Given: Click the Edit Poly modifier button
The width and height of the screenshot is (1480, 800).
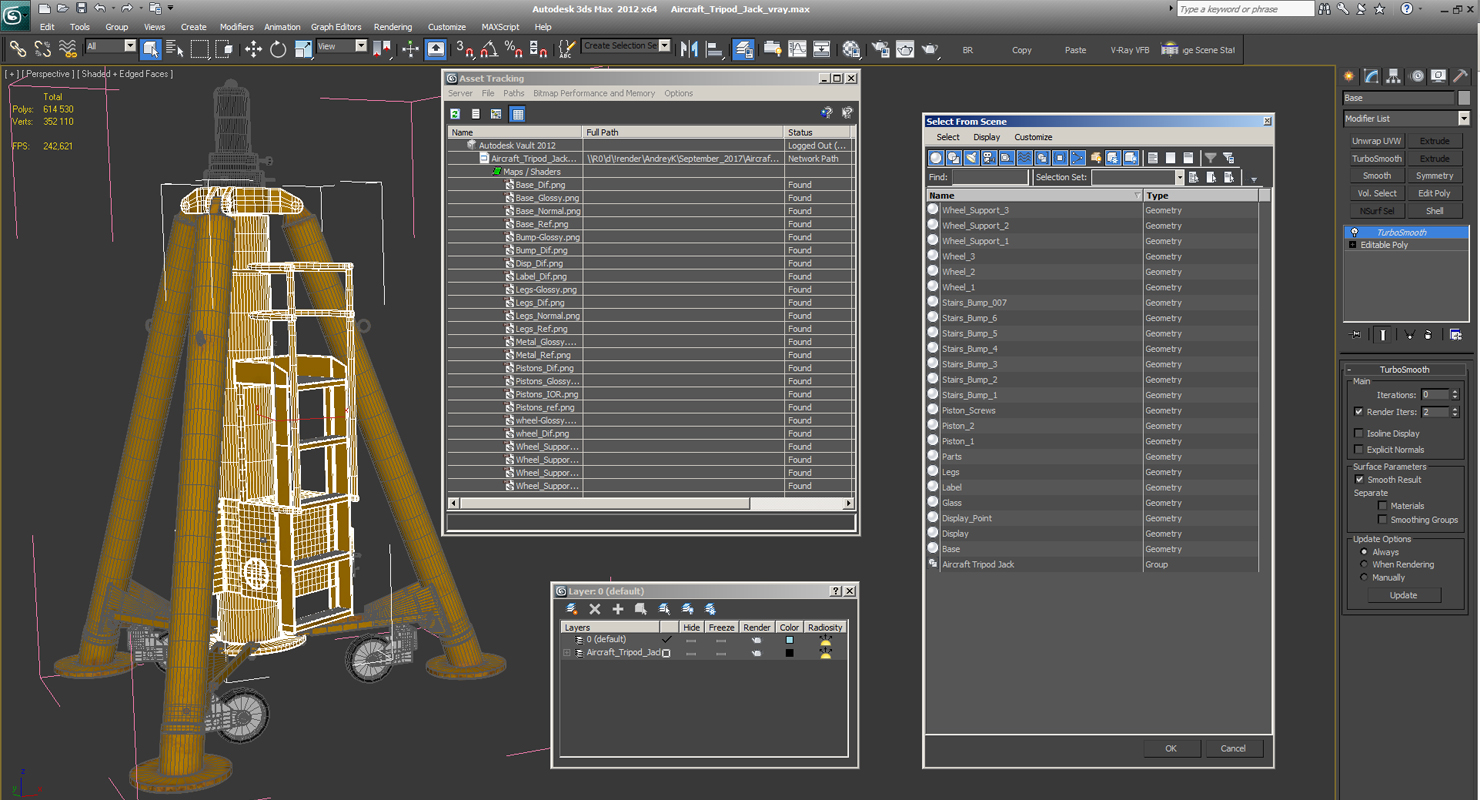Looking at the screenshot, I should [x=1434, y=193].
